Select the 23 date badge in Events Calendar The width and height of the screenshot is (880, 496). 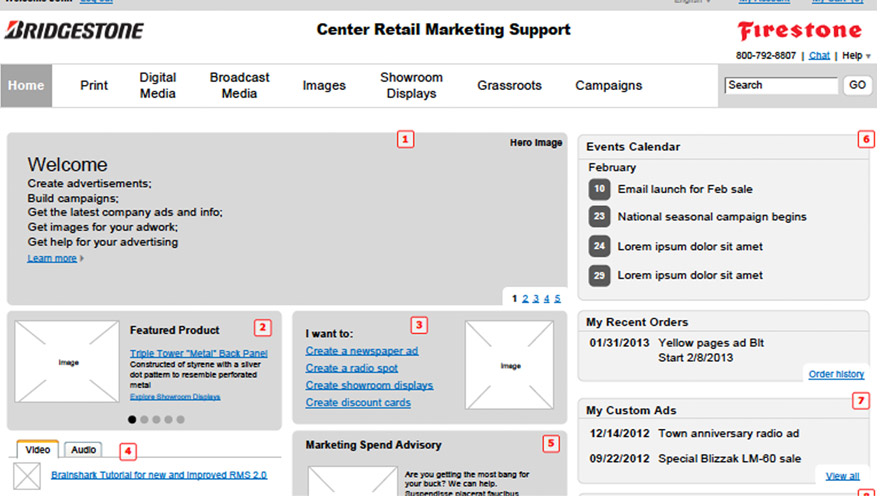tap(599, 217)
